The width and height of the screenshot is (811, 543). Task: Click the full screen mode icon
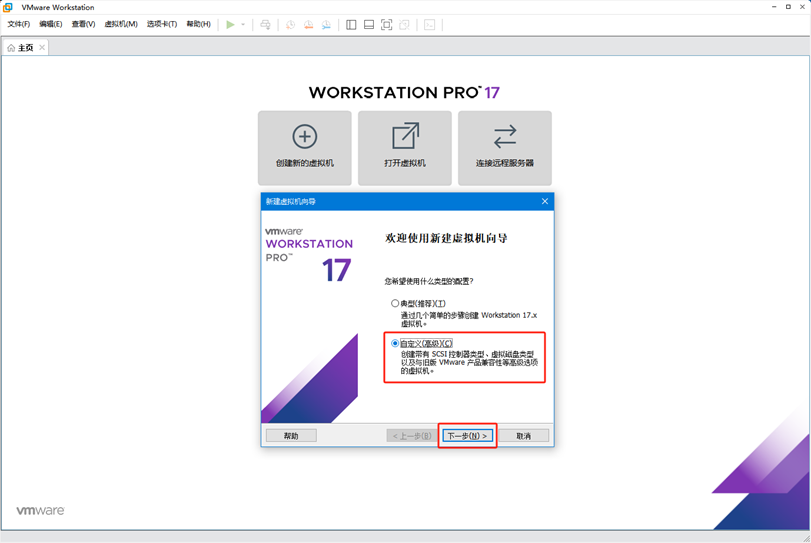click(x=386, y=24)
